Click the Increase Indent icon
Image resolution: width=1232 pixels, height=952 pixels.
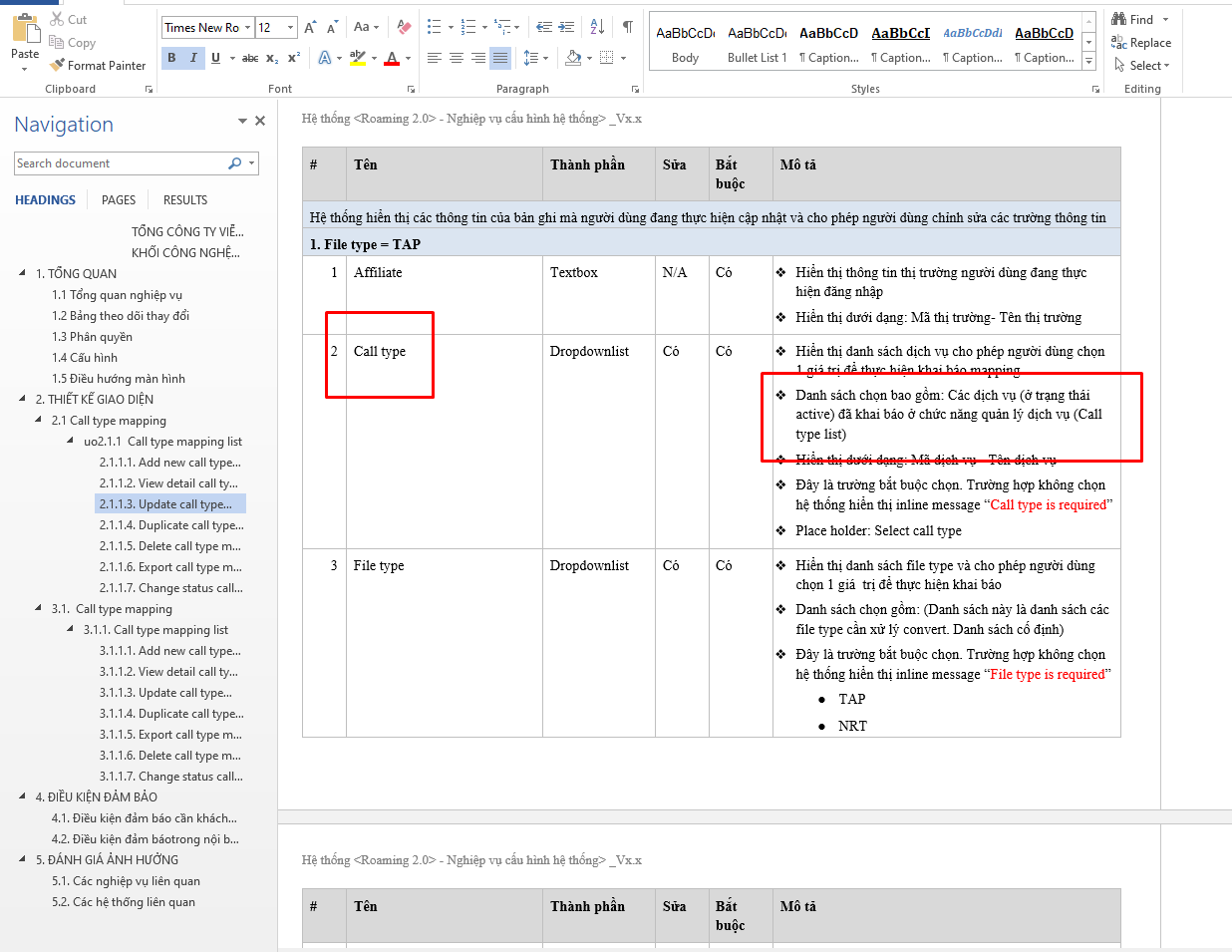pyautogui.click(x=566, y=27)
